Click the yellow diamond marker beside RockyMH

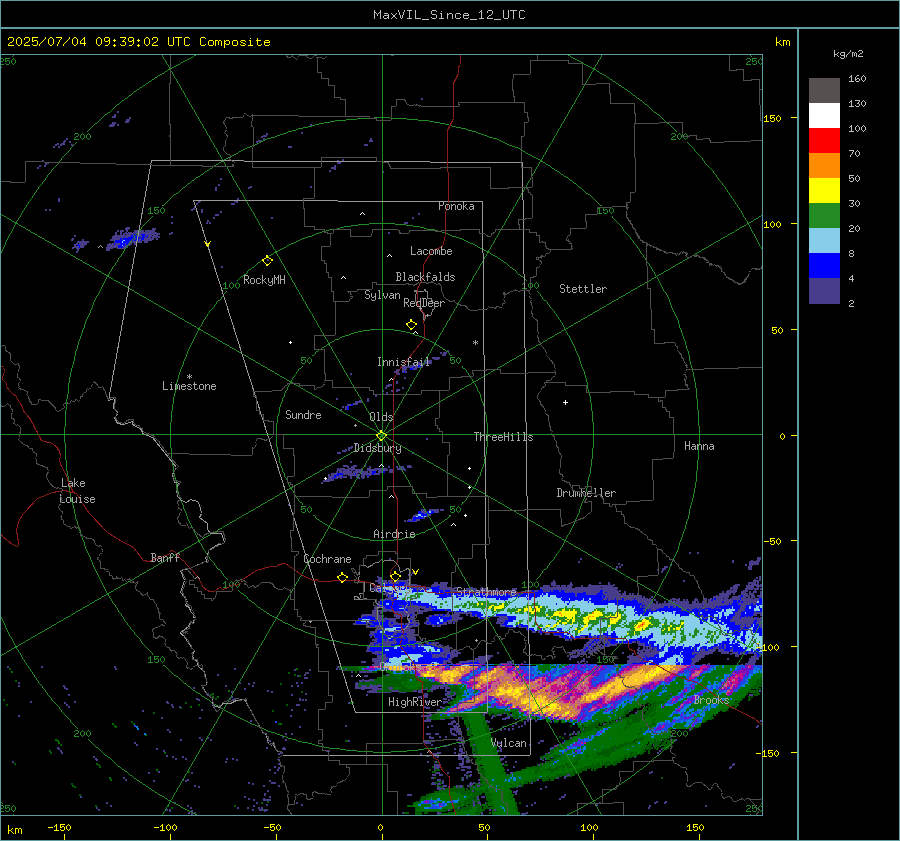(x=267, y=261)
